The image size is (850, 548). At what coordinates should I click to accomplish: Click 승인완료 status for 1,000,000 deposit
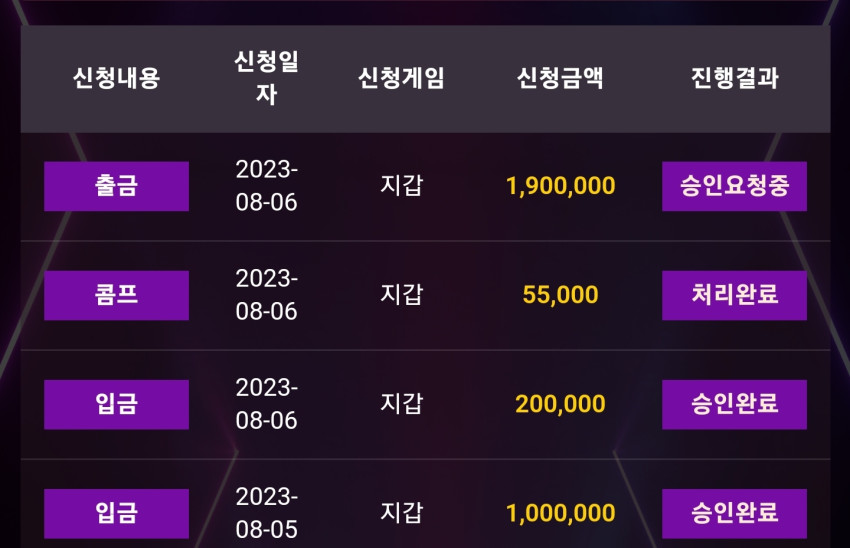click(735, 513)
